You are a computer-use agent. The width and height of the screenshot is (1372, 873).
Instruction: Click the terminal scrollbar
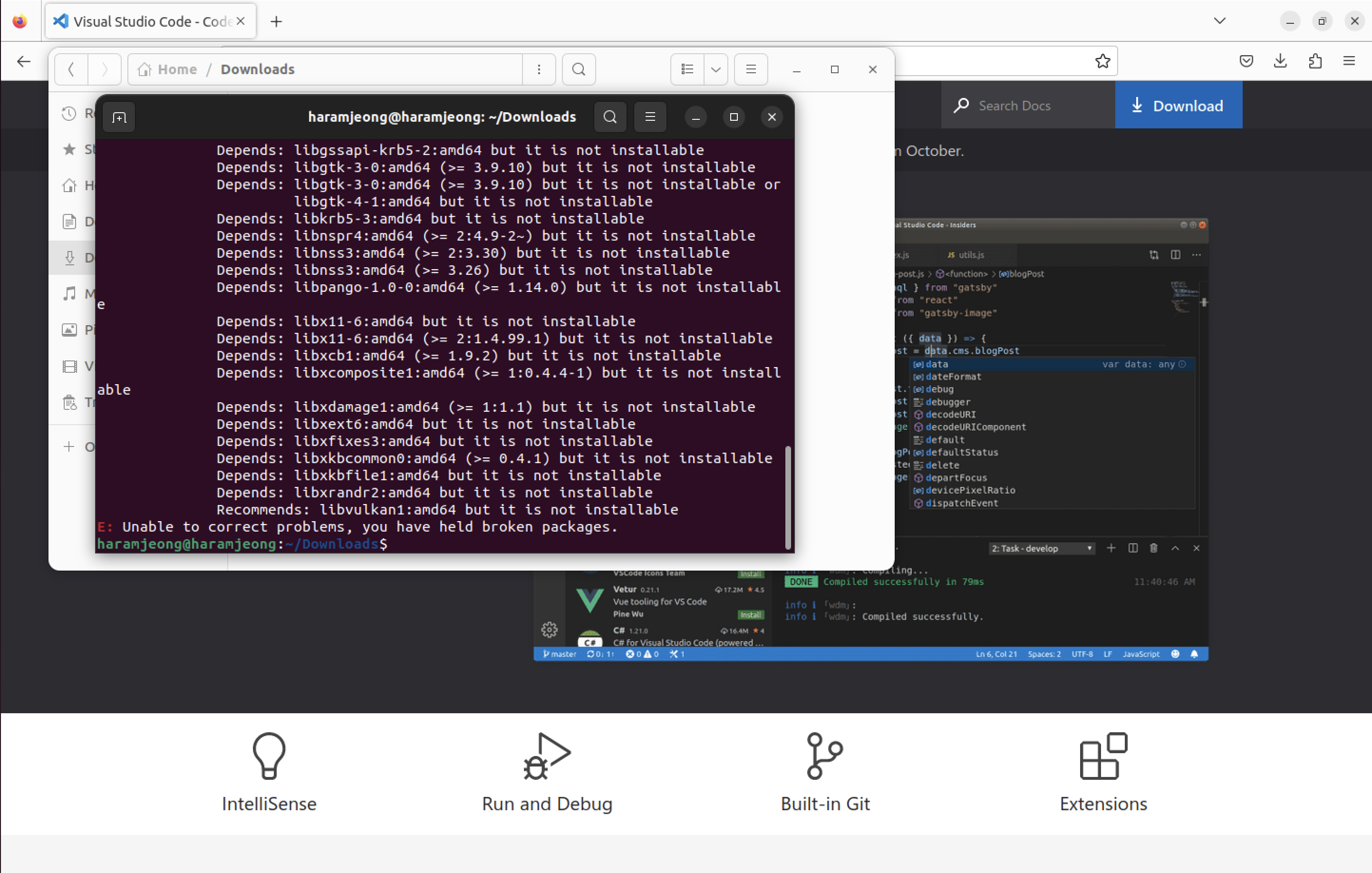789,497
